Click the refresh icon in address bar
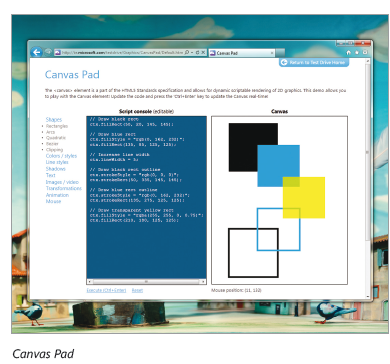The image size is (390, 364). click(197, 52)
